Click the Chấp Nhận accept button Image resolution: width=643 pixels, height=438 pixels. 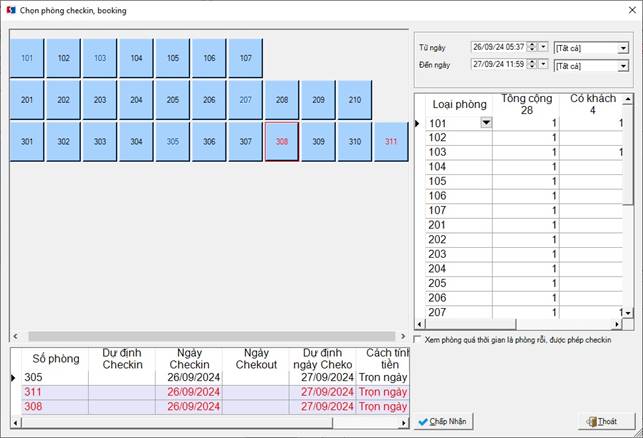click(443, 421)
